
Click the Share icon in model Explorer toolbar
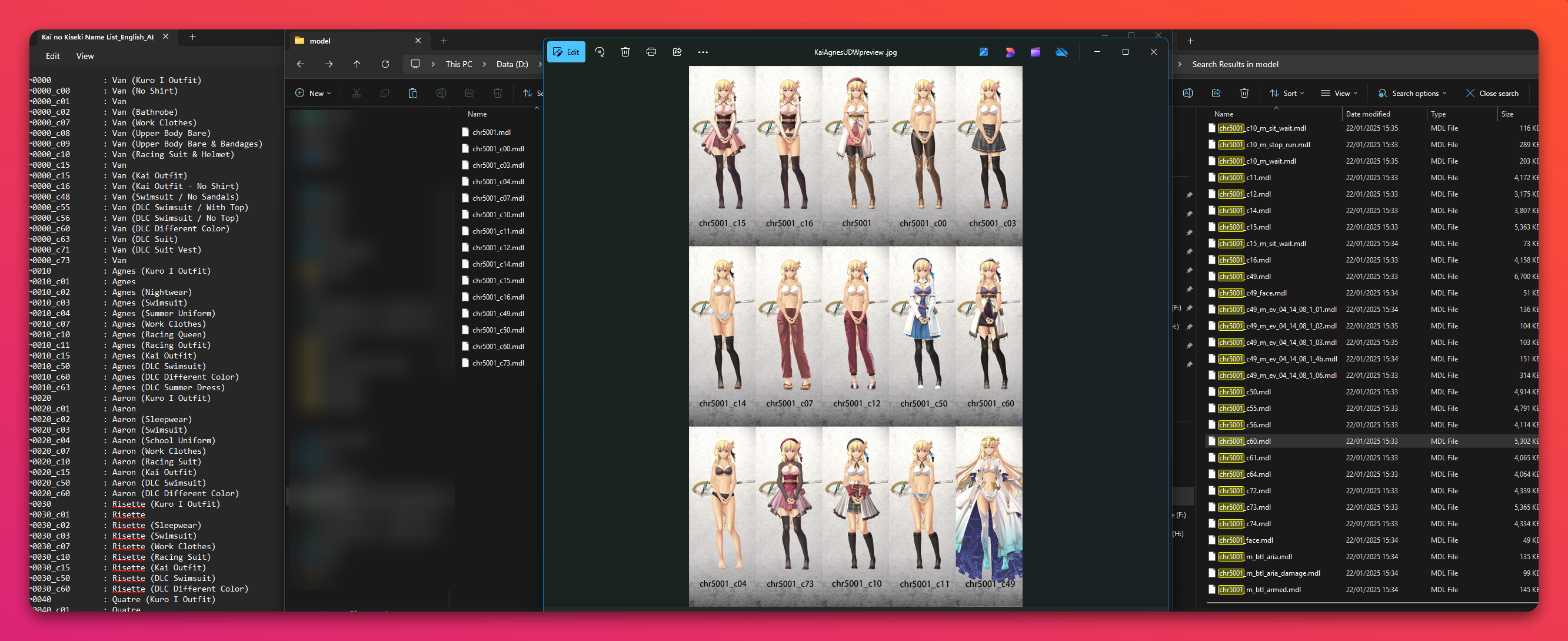[470, 93]
